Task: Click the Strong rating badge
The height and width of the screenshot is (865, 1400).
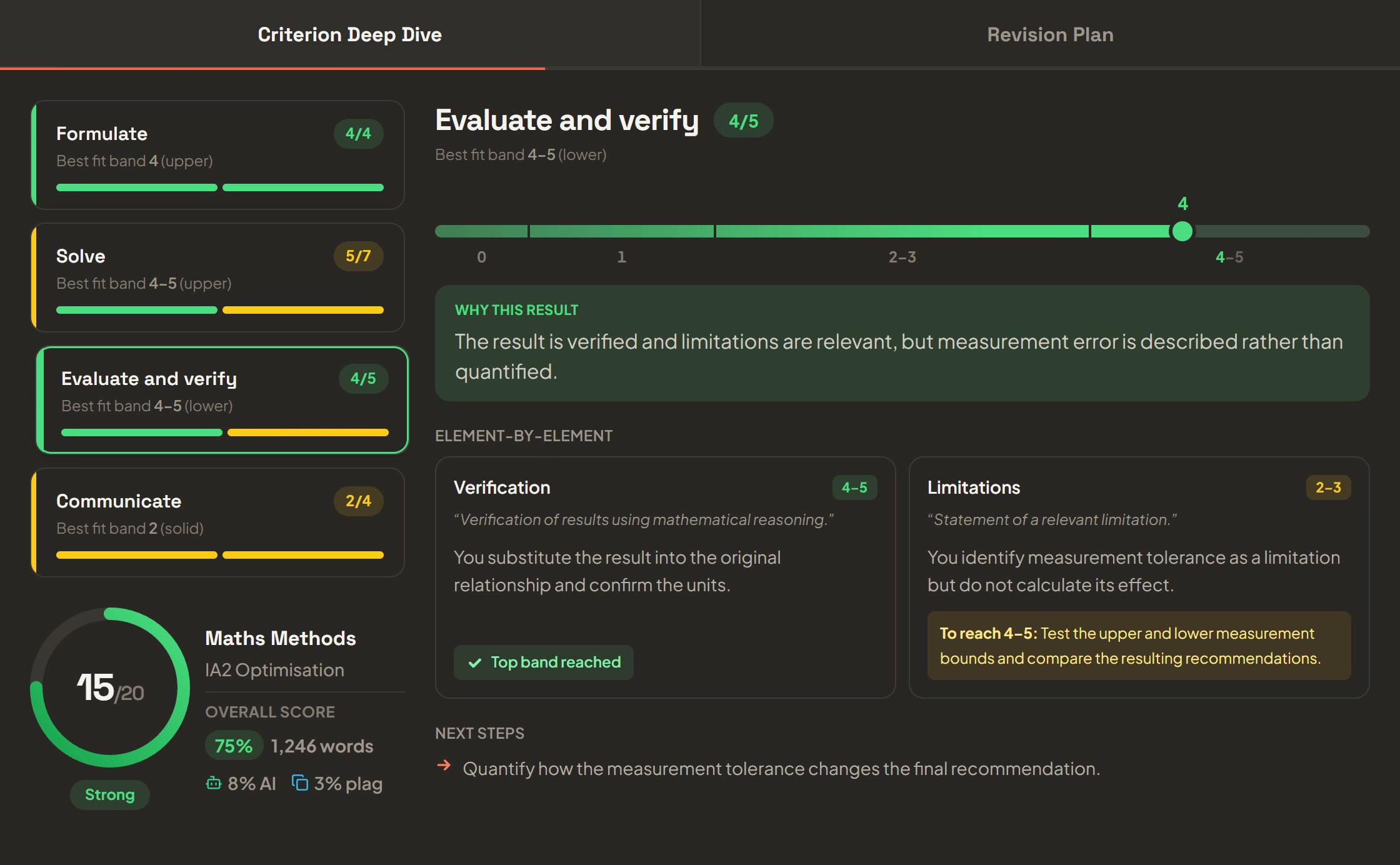Action: (110, 795)
